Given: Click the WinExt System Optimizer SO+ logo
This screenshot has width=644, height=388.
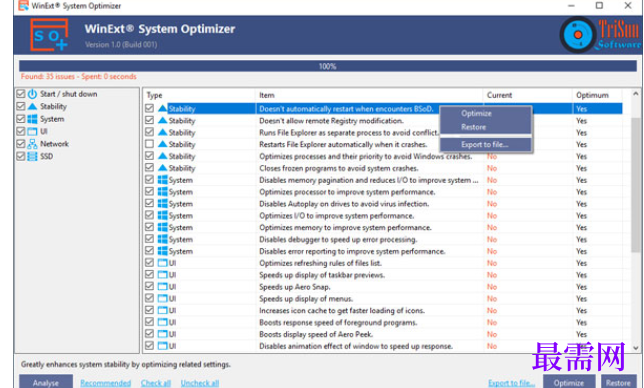Looking at the screenshot, I should [x=49, y=34].
